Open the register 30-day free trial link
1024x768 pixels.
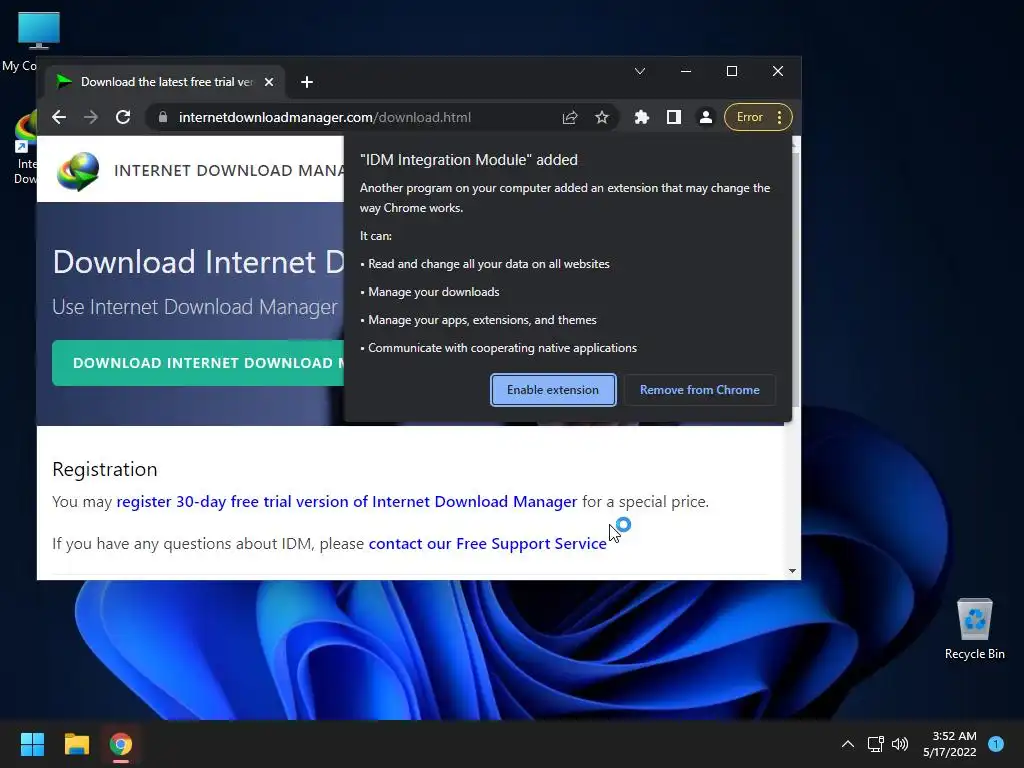pos(347,502)
